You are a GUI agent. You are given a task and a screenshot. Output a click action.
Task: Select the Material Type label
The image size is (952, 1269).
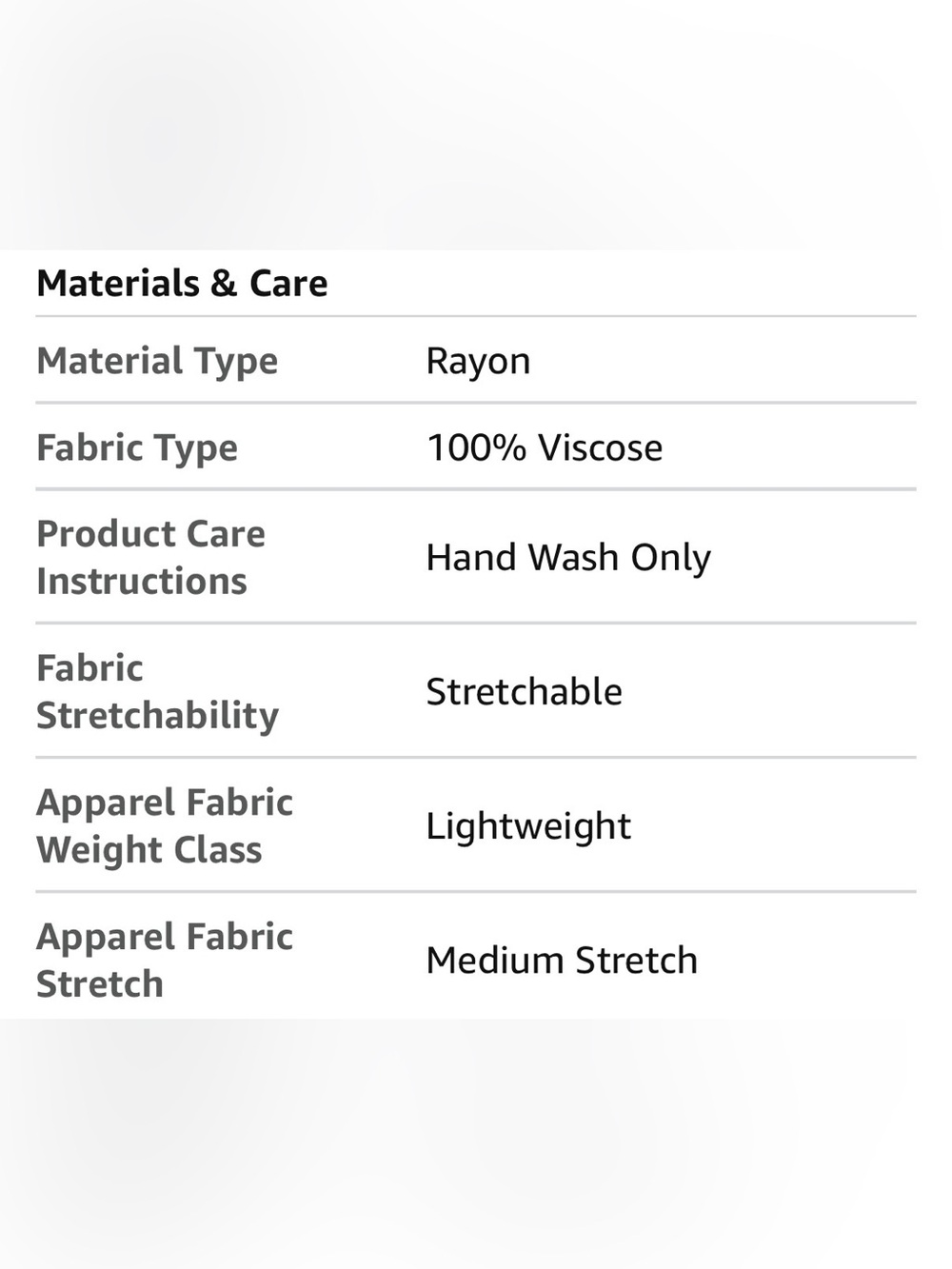pos(157,362)
